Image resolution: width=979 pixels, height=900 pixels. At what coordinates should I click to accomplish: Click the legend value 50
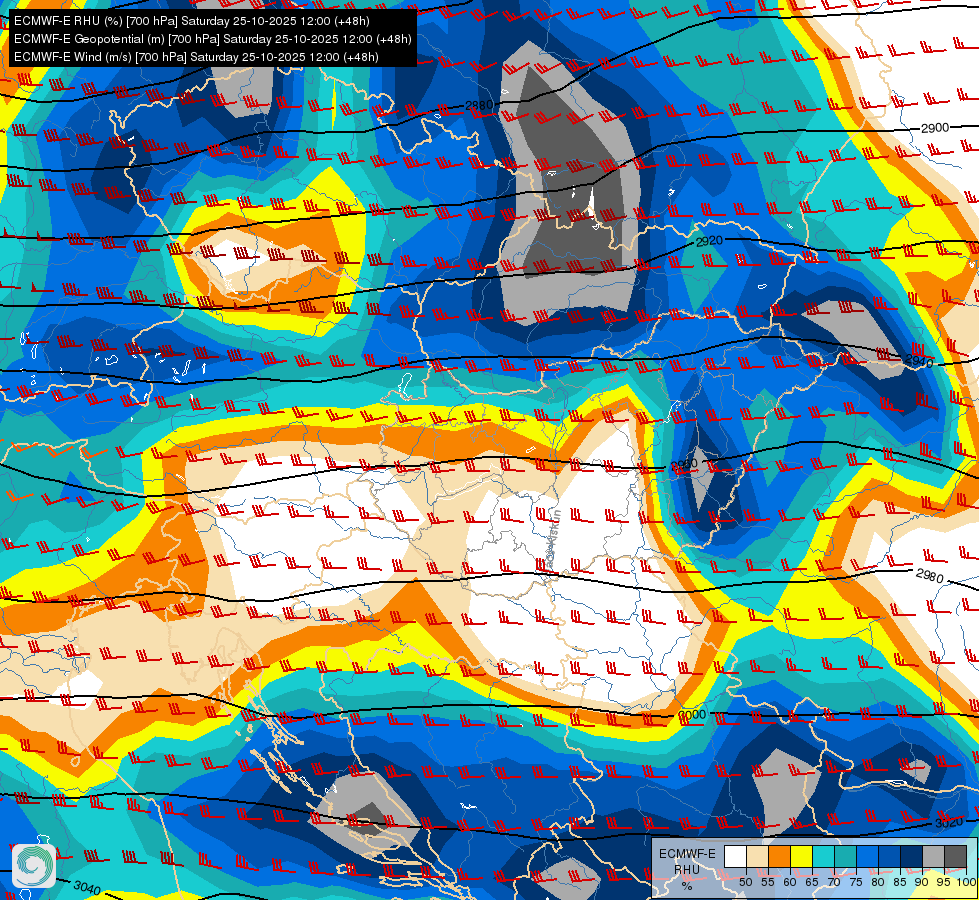click(745, 883)
